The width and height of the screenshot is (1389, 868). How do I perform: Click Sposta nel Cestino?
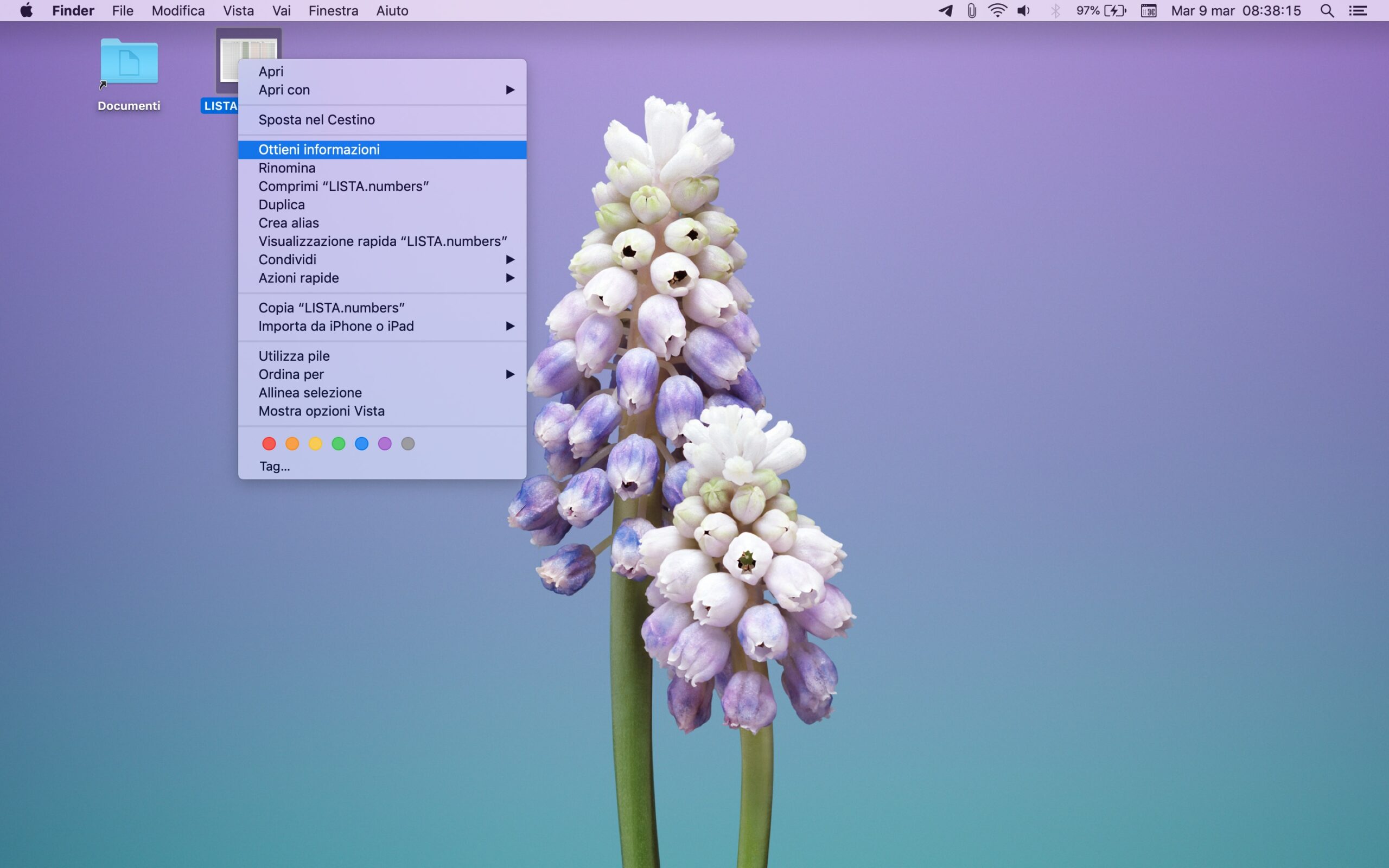(x=316, y=119)
